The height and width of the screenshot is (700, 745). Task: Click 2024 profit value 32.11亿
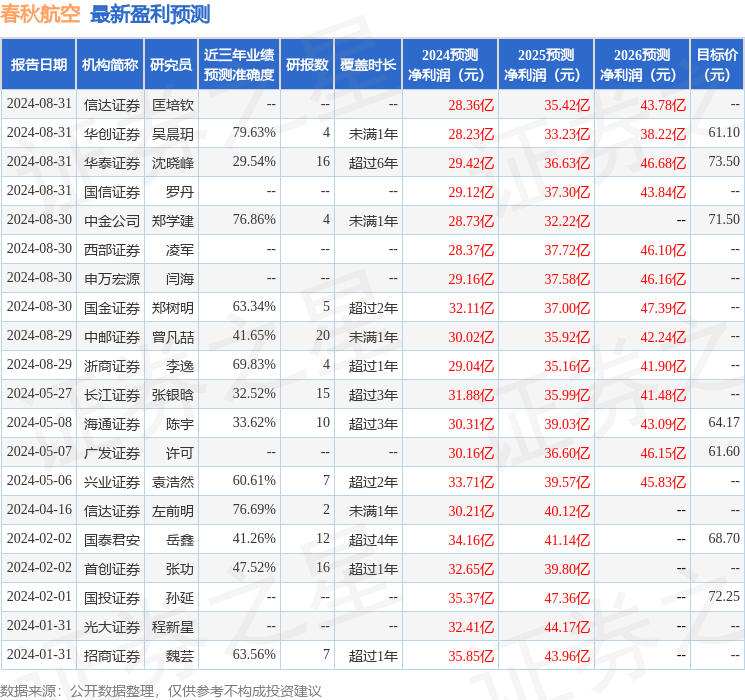tap(471, 308)
